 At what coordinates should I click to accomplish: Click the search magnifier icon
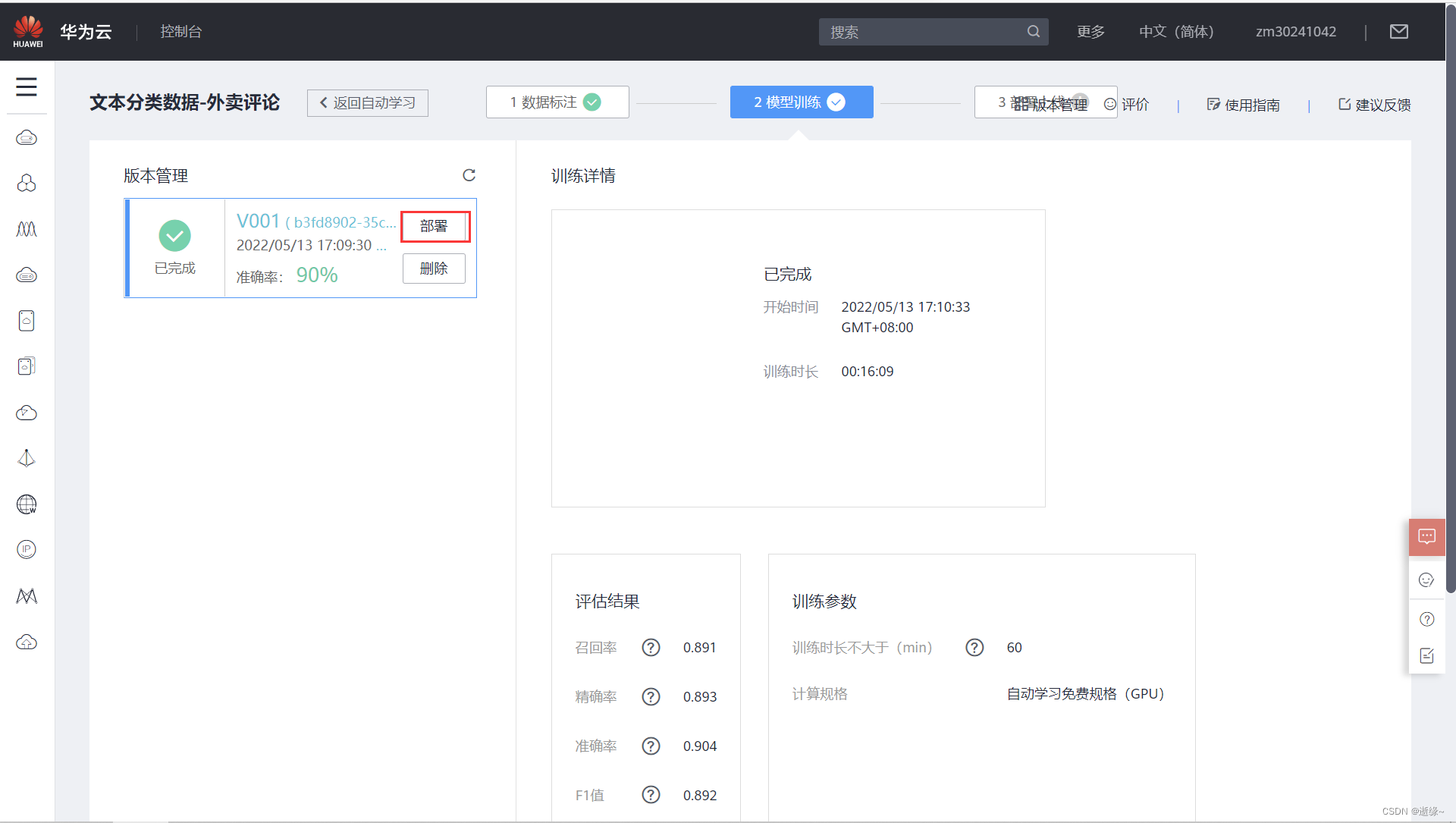coord(1033,32)
